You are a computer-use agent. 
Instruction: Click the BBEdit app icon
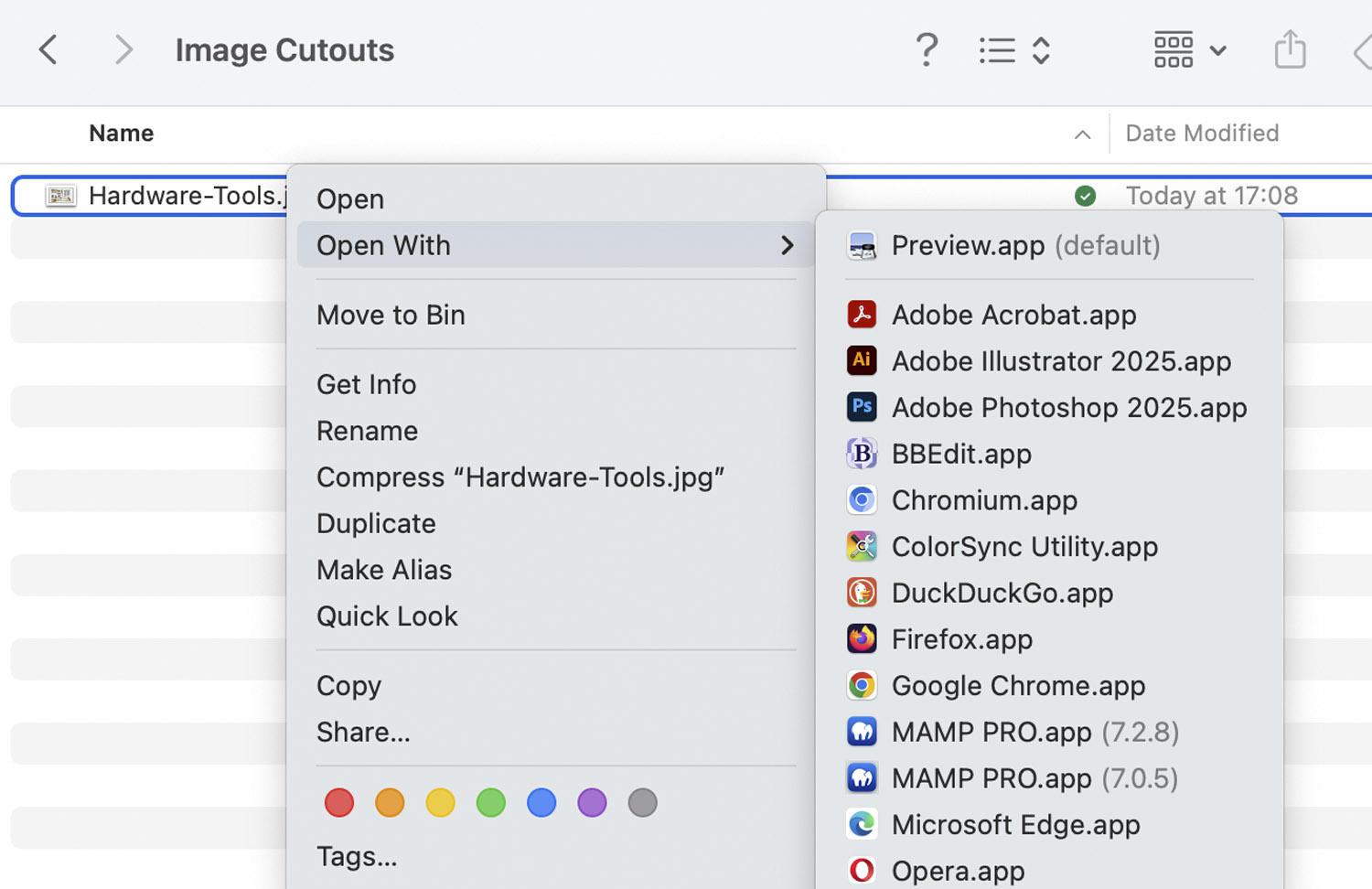tap(862, 454)
